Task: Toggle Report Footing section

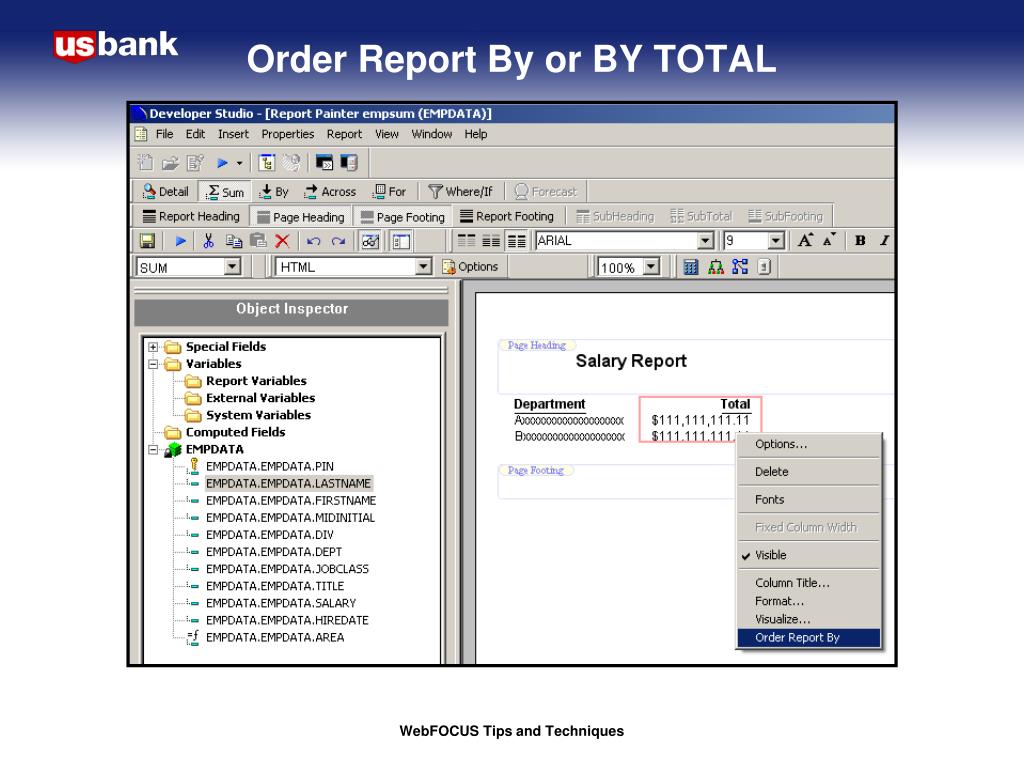Action: [507, 216]
